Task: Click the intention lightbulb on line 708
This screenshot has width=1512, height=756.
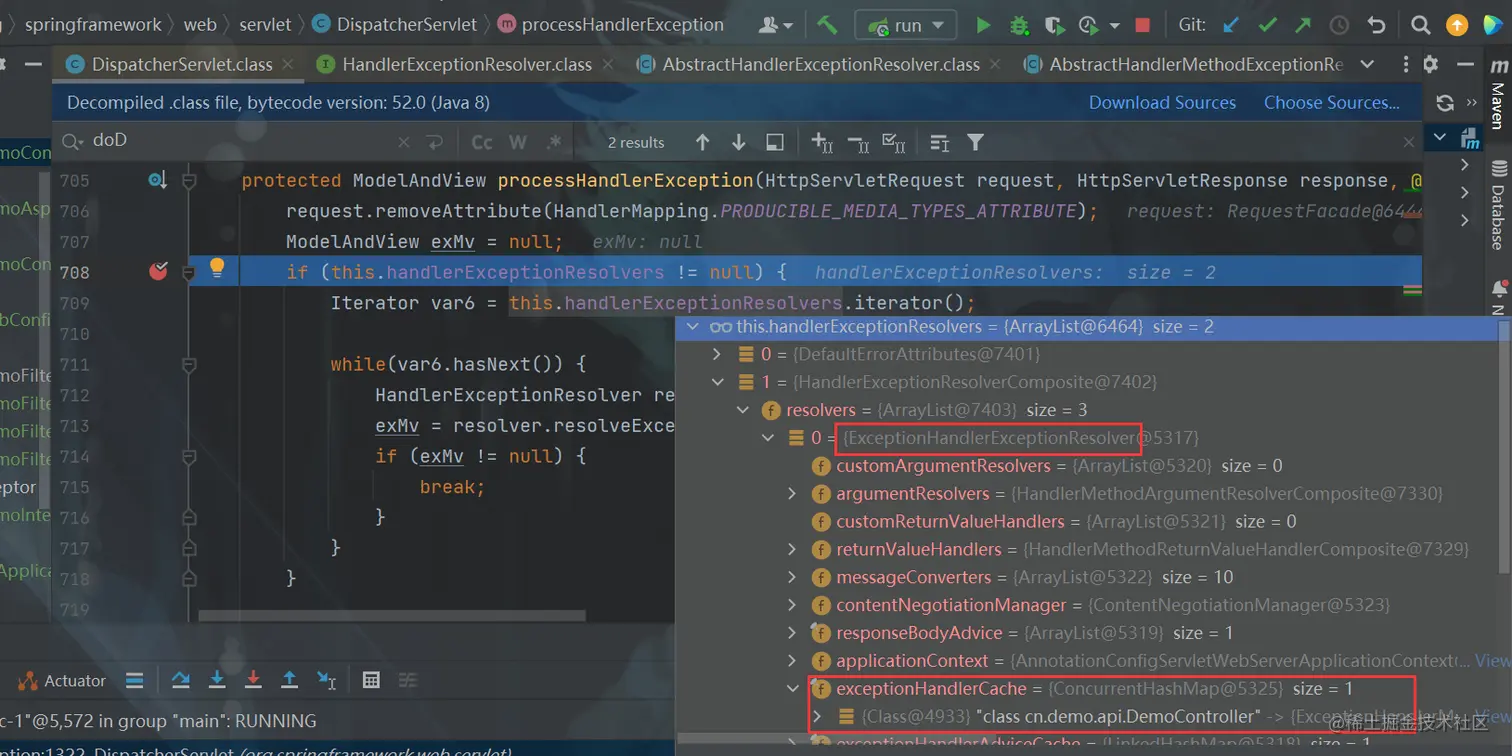Action: pyautogui.click(x=216, y=267)
